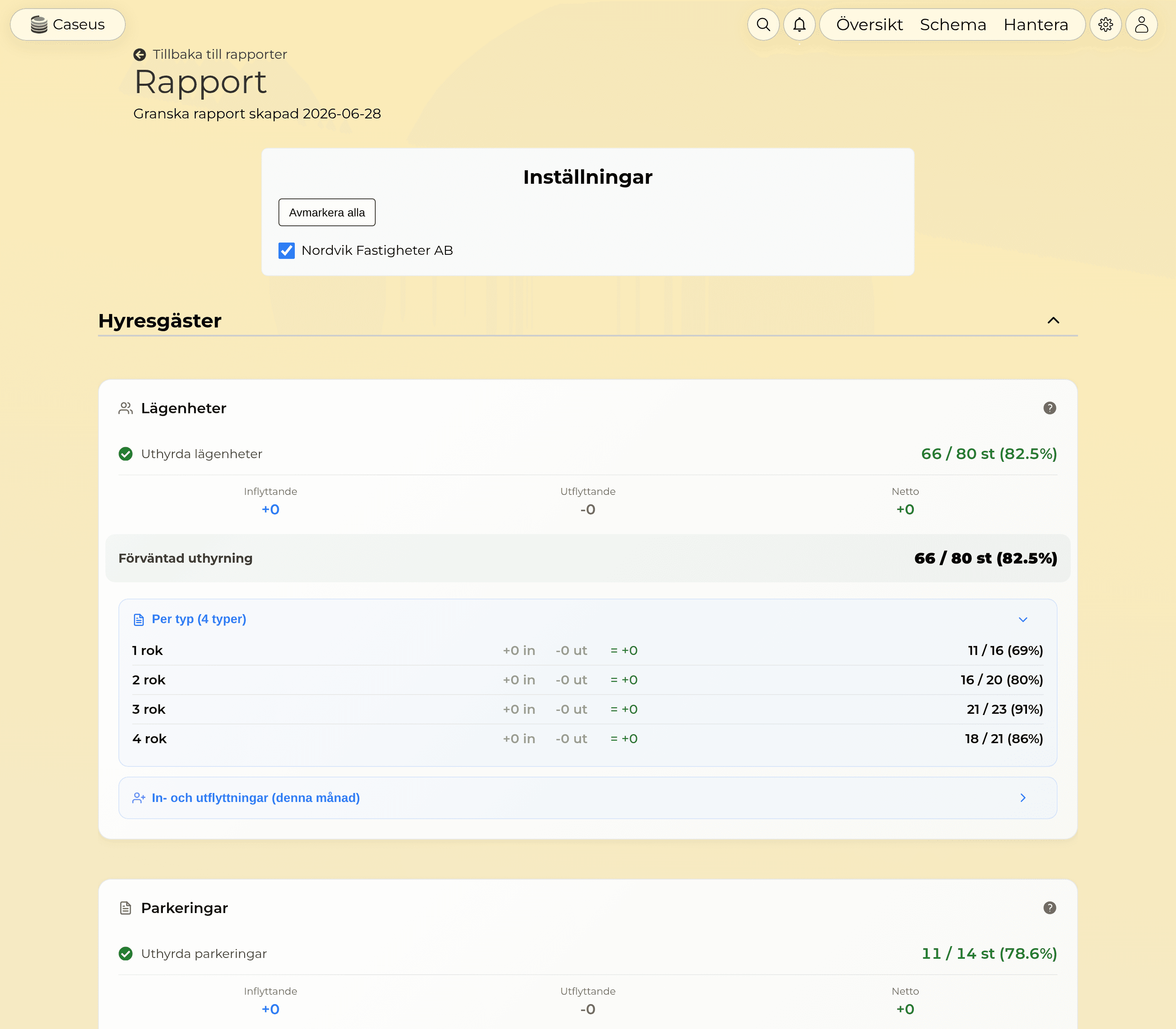The width and height of the screenshot is (1176, 1029).
Task: Click the Avmarkera alla button
Action: pos(327,212)
